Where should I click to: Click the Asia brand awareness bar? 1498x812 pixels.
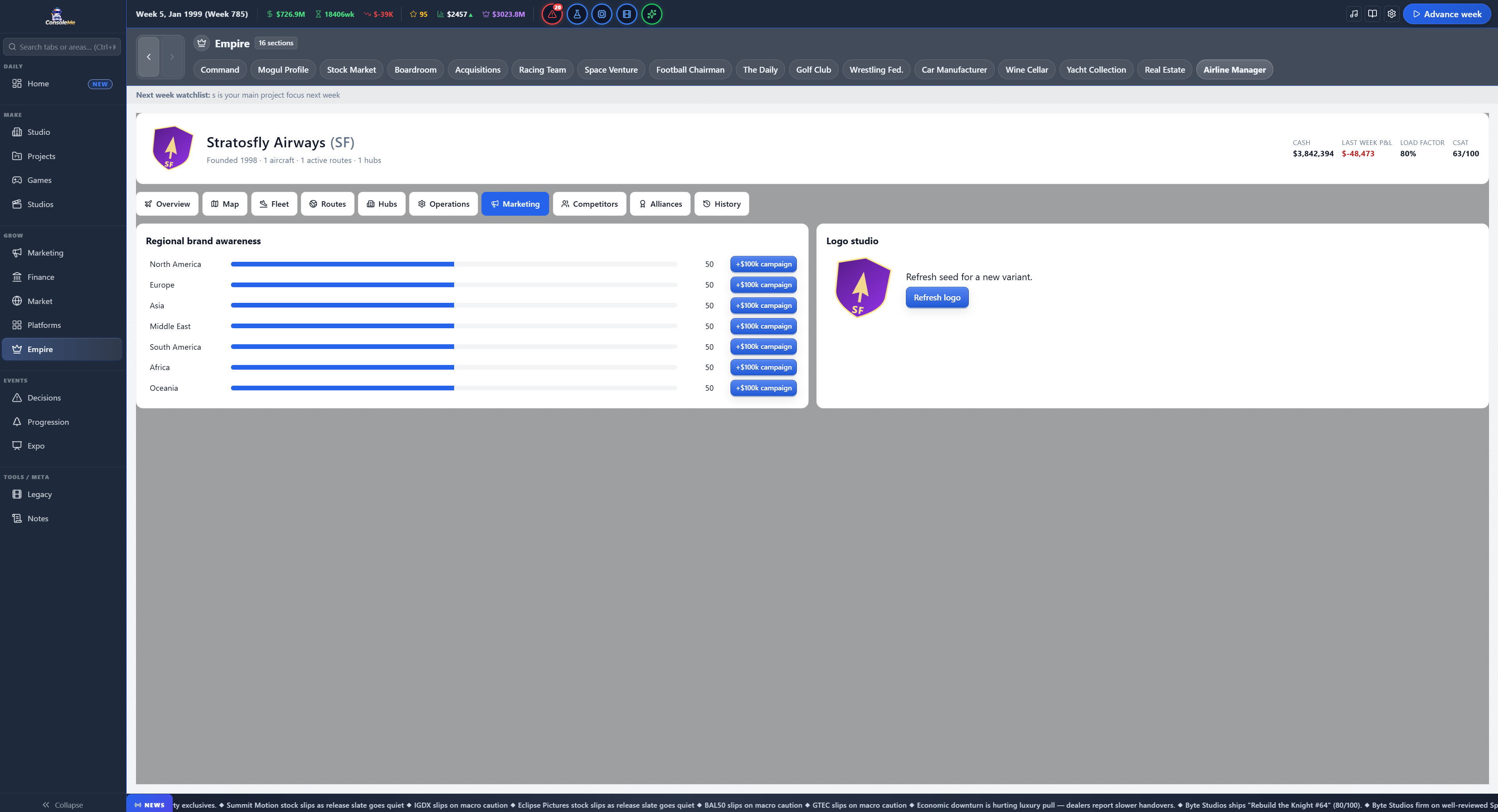[x=454, y=306]
